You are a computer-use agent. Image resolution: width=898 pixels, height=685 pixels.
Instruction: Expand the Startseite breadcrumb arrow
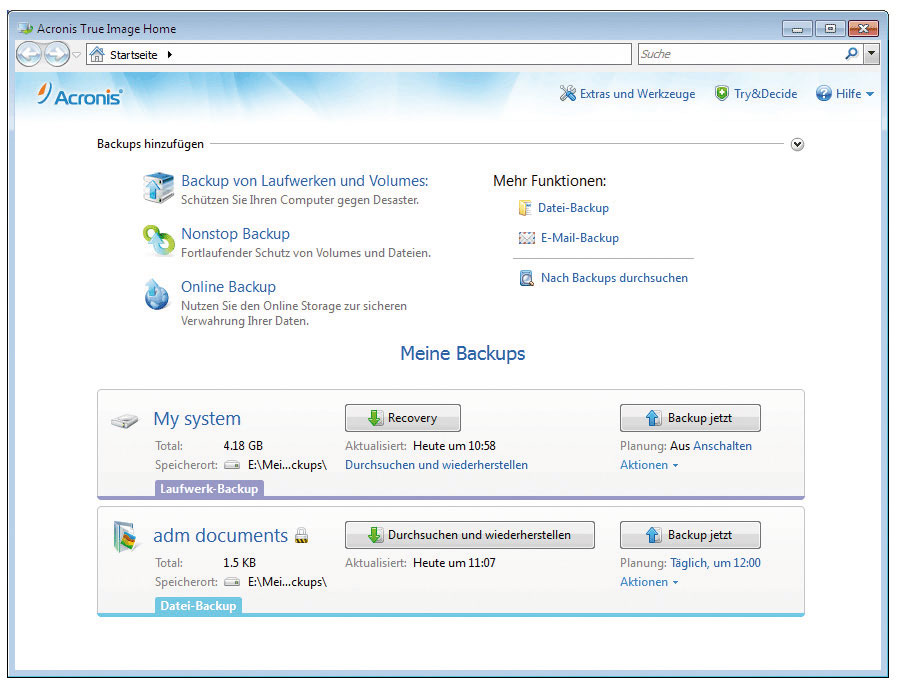pyautogui.click(x=170, y=55)
